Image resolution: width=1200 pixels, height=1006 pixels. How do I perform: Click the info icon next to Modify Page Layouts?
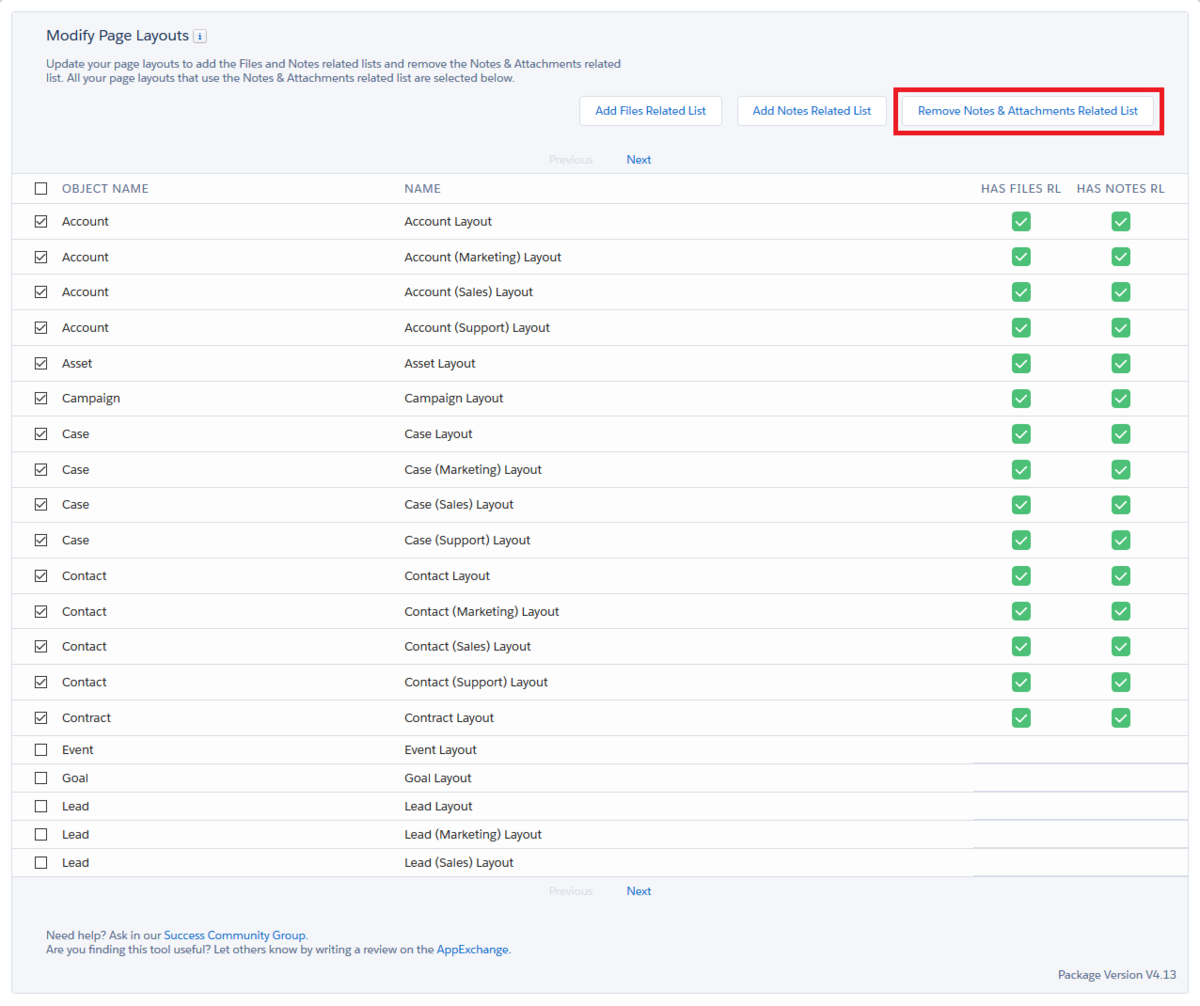[200, 37]
